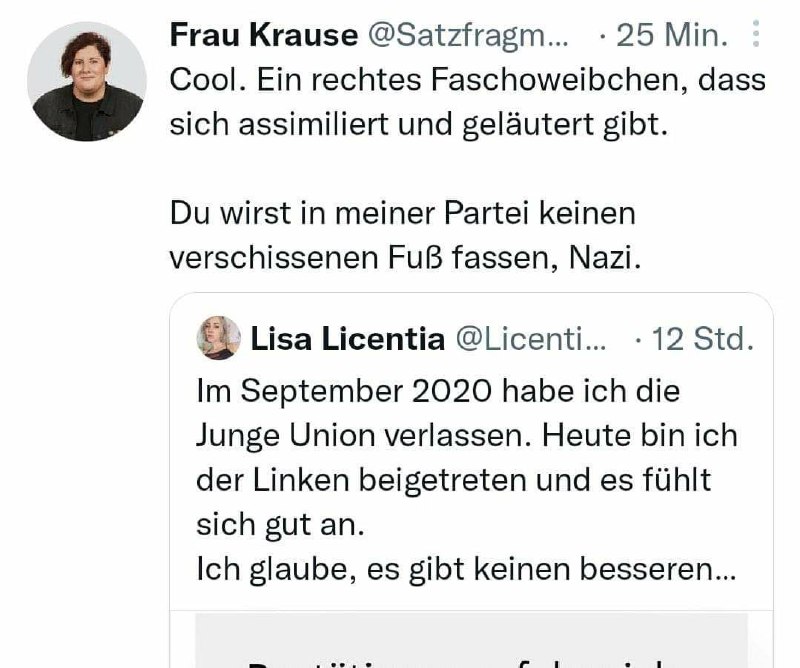Open the tweet's three-dot more options menu

(x=756, y=35)
